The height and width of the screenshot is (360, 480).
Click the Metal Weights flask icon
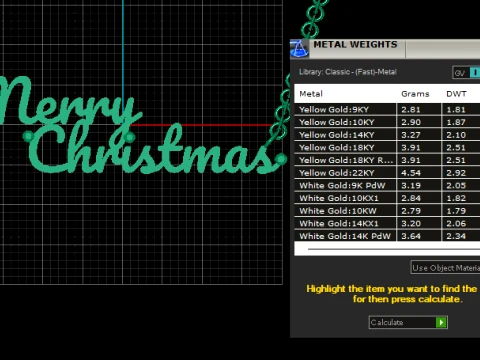point(299,49)
